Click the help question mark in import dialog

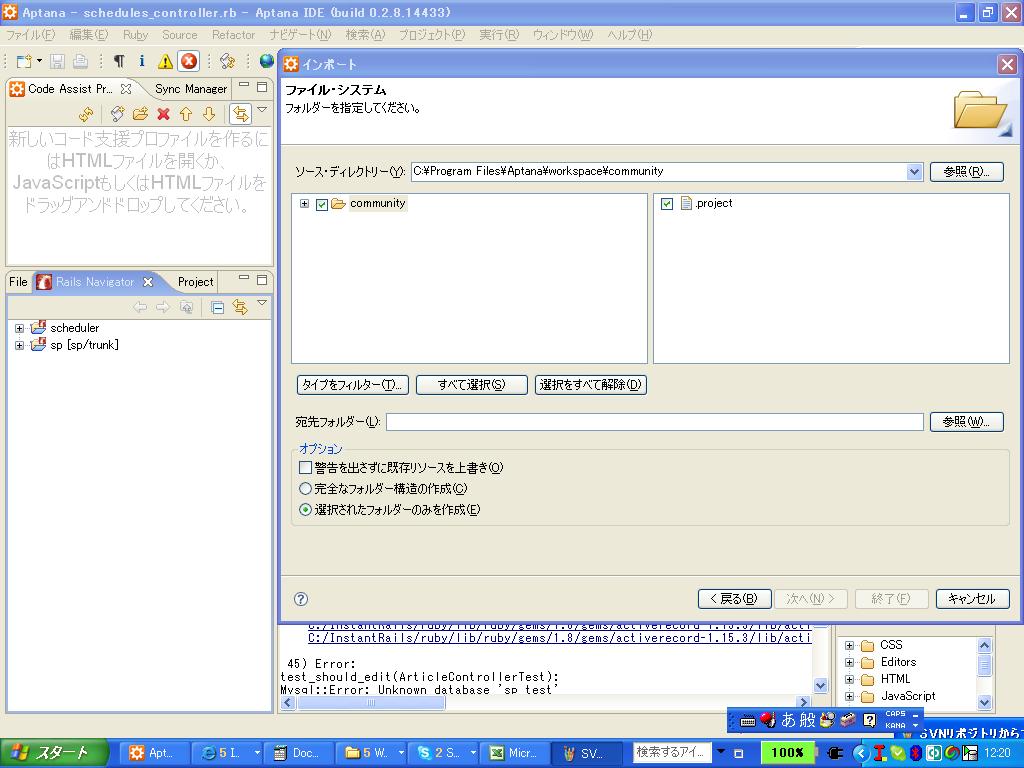[x=301, y=599]
